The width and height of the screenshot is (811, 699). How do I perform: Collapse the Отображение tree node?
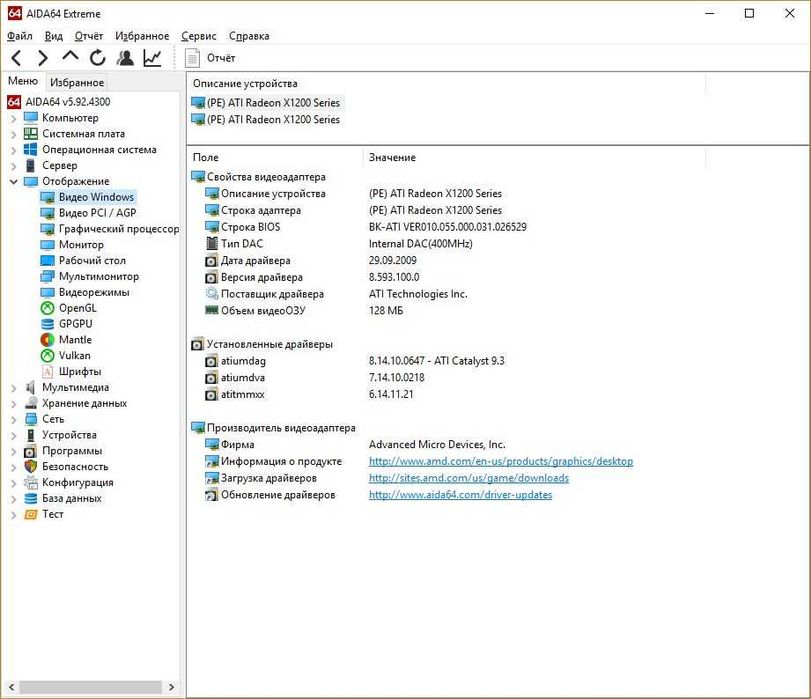(13, 182)
